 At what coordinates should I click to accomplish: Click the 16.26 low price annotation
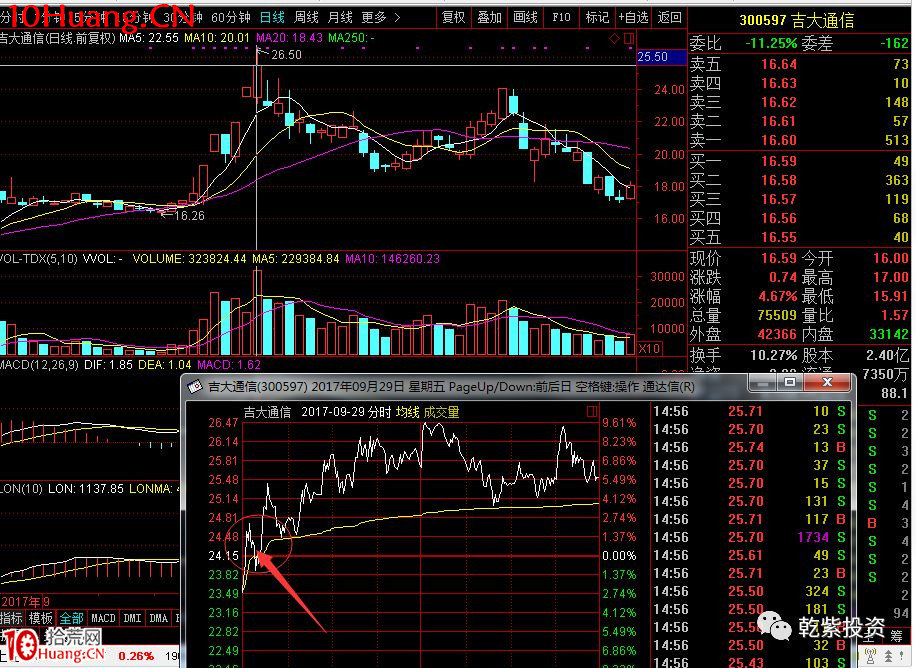tap(189, 216)
